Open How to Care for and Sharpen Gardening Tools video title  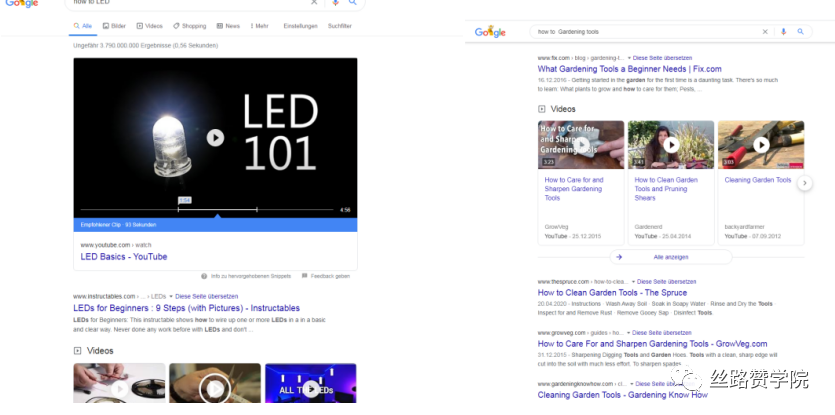pos(574,189)
